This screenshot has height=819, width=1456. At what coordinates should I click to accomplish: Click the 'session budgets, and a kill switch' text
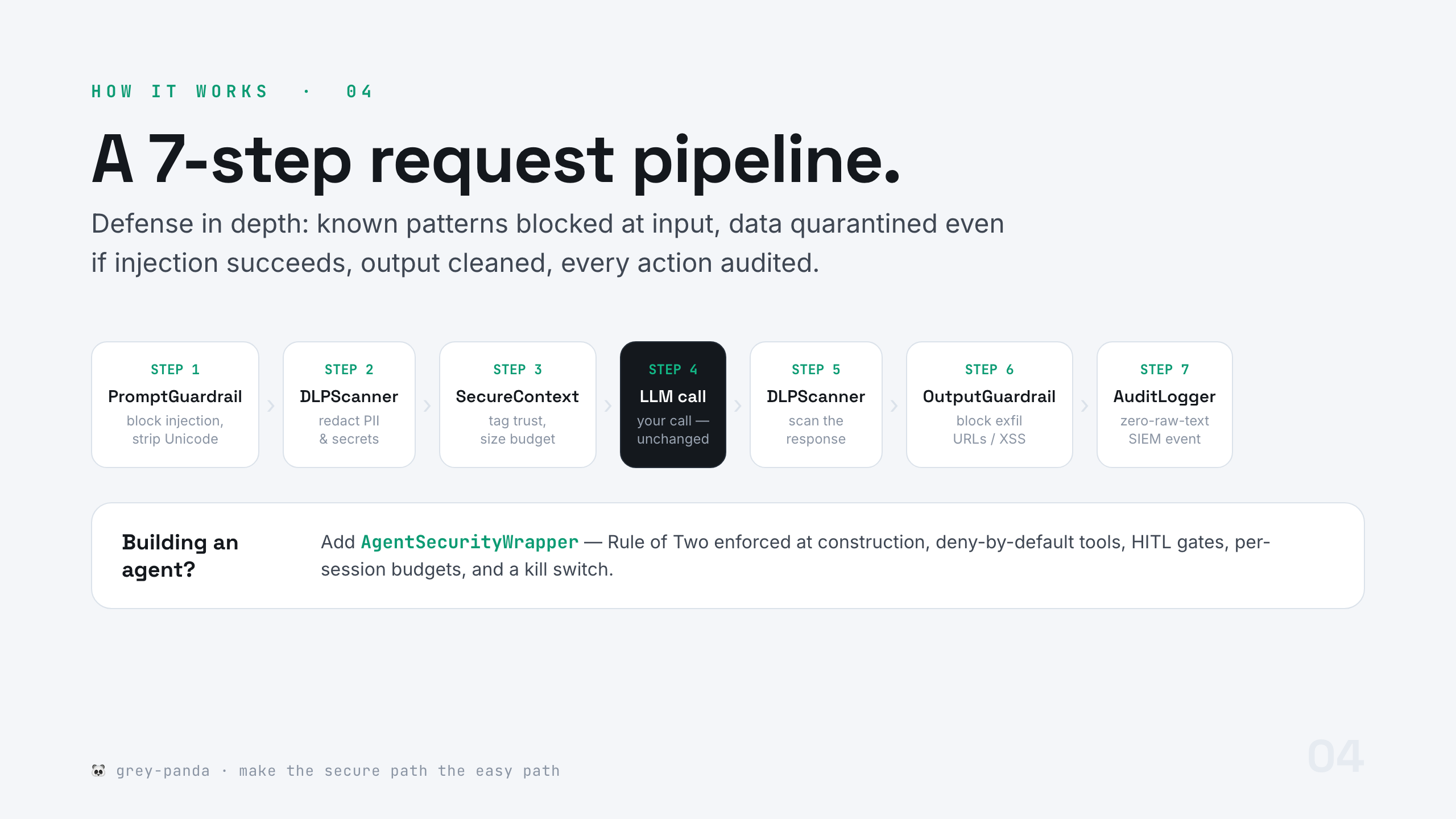click(467, 569)
